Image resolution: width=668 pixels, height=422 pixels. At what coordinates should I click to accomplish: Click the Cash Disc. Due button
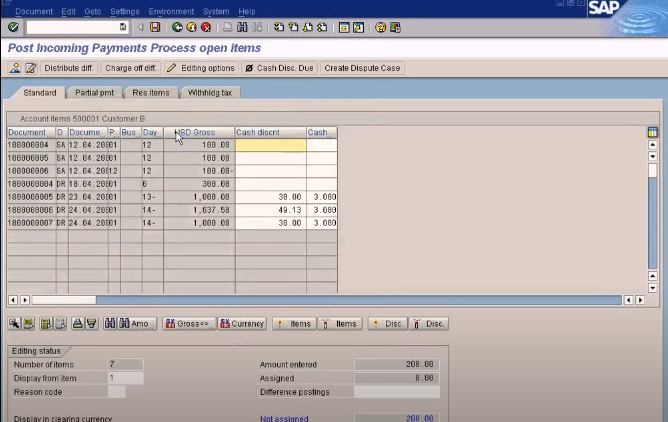(x=279, y=68)
